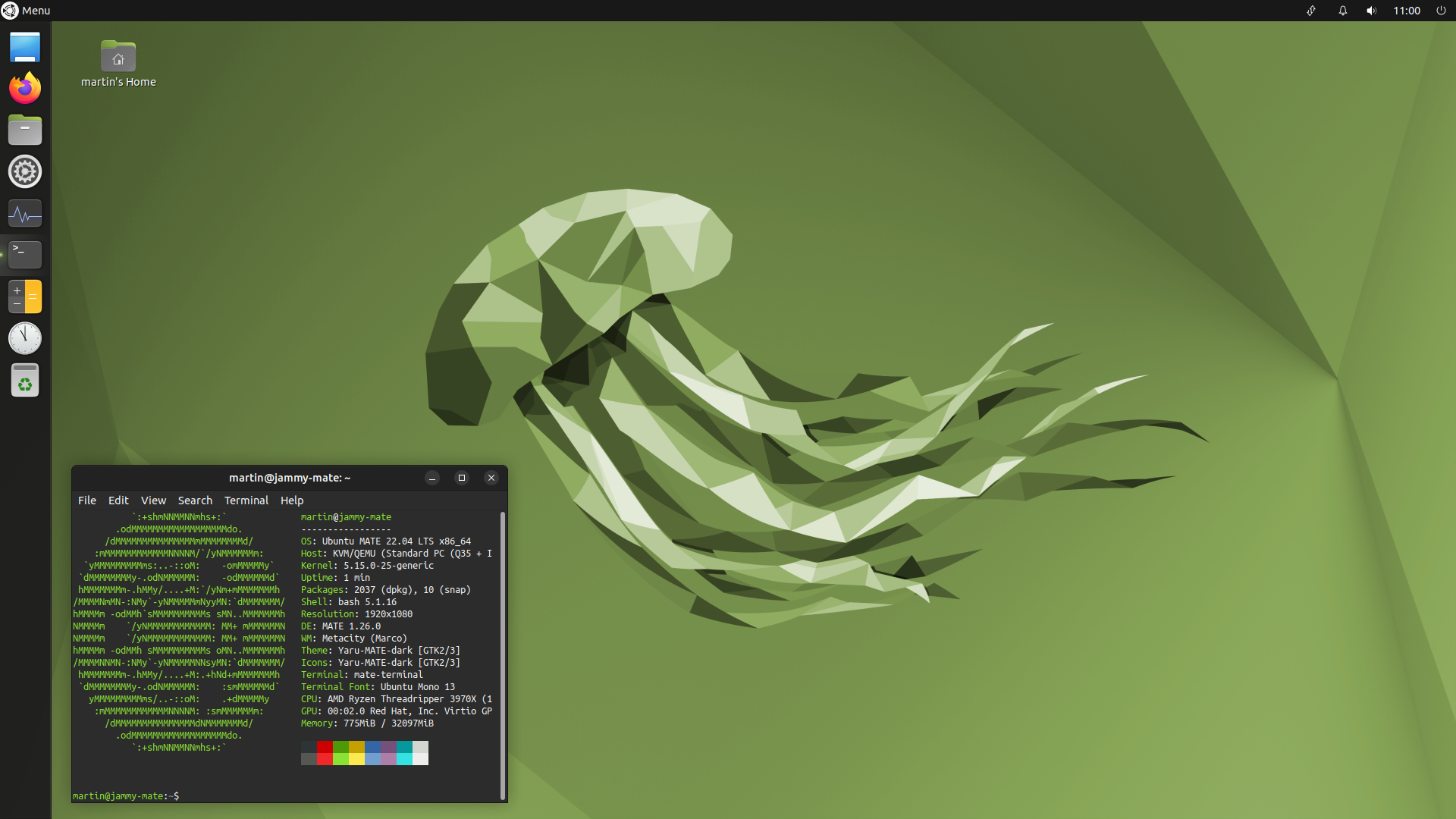Select red color swatch in Terminal

(326, 750)
